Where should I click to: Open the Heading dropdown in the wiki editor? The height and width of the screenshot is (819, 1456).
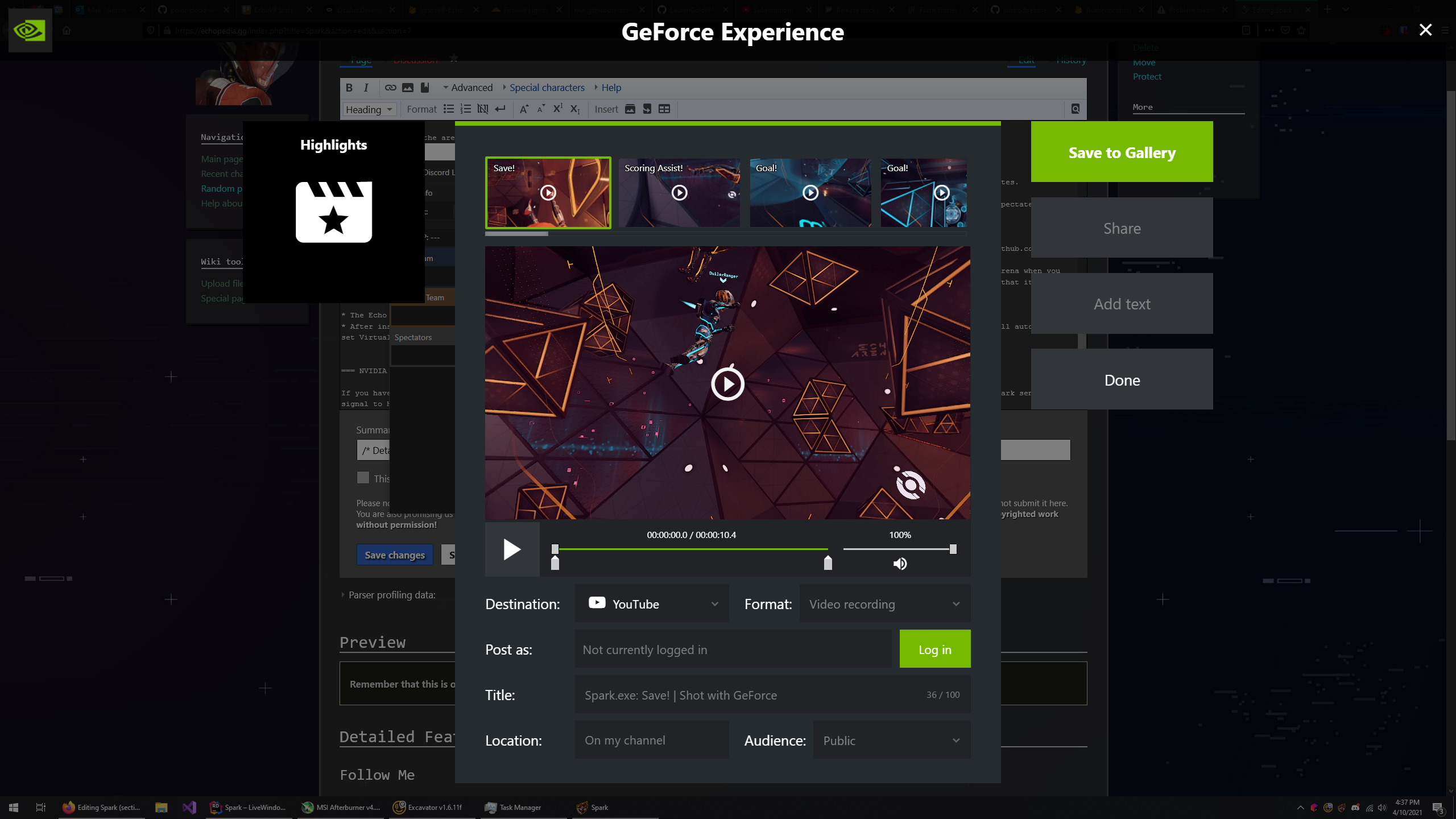pos(369,109)
